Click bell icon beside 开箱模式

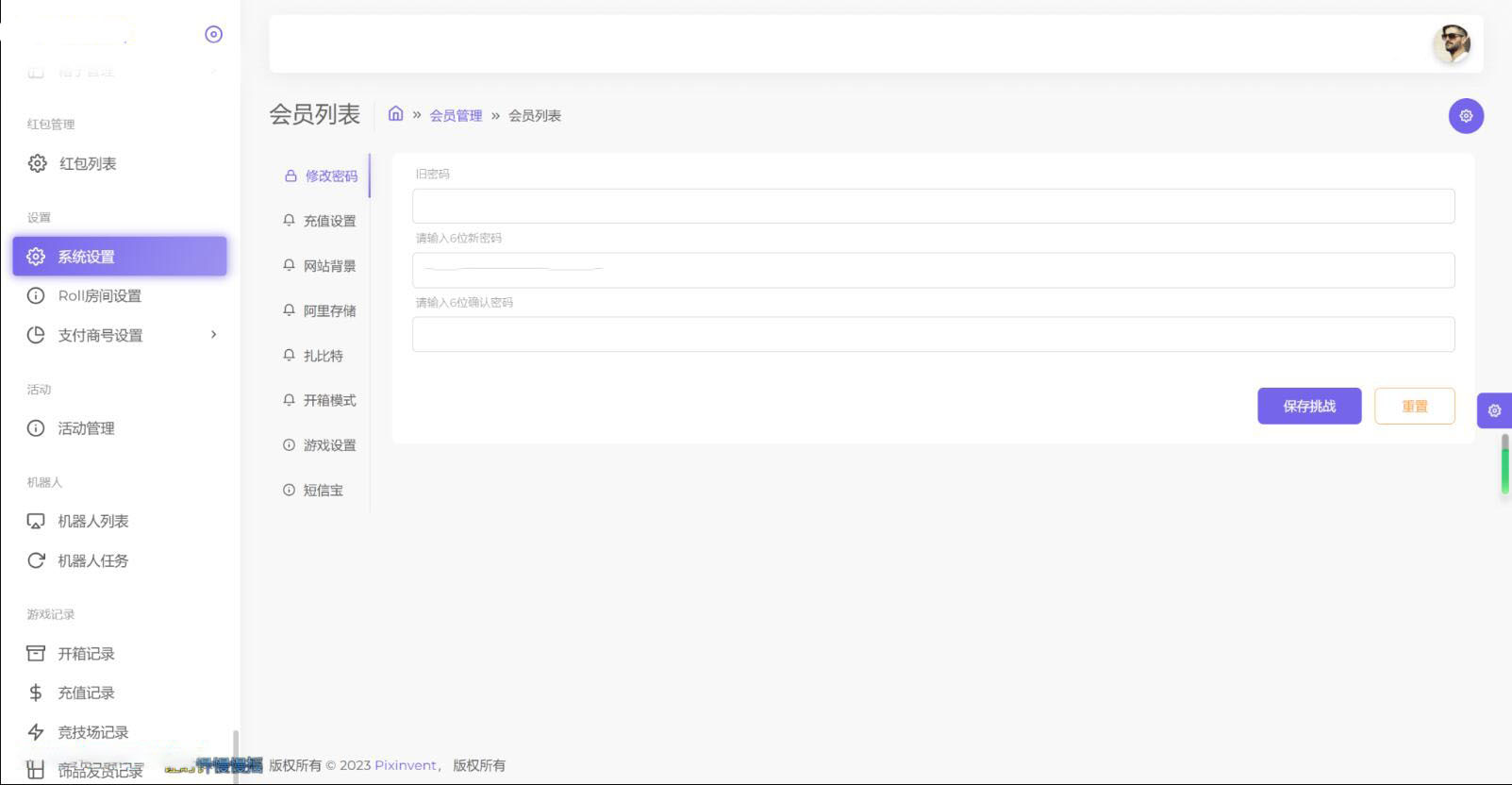tap(289, 400)
